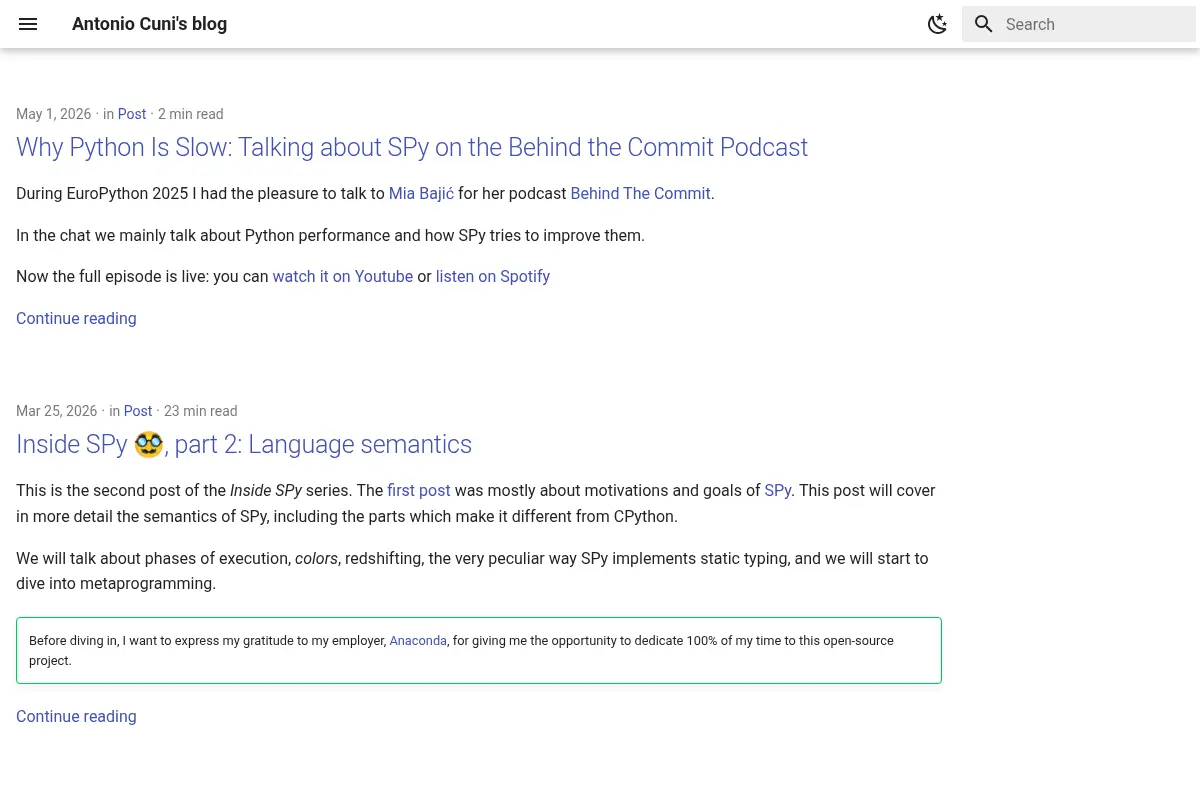Viewport: 1200px width, 800px height.
Task: Open the Anaconda employer link
Action: click(418, 641)
